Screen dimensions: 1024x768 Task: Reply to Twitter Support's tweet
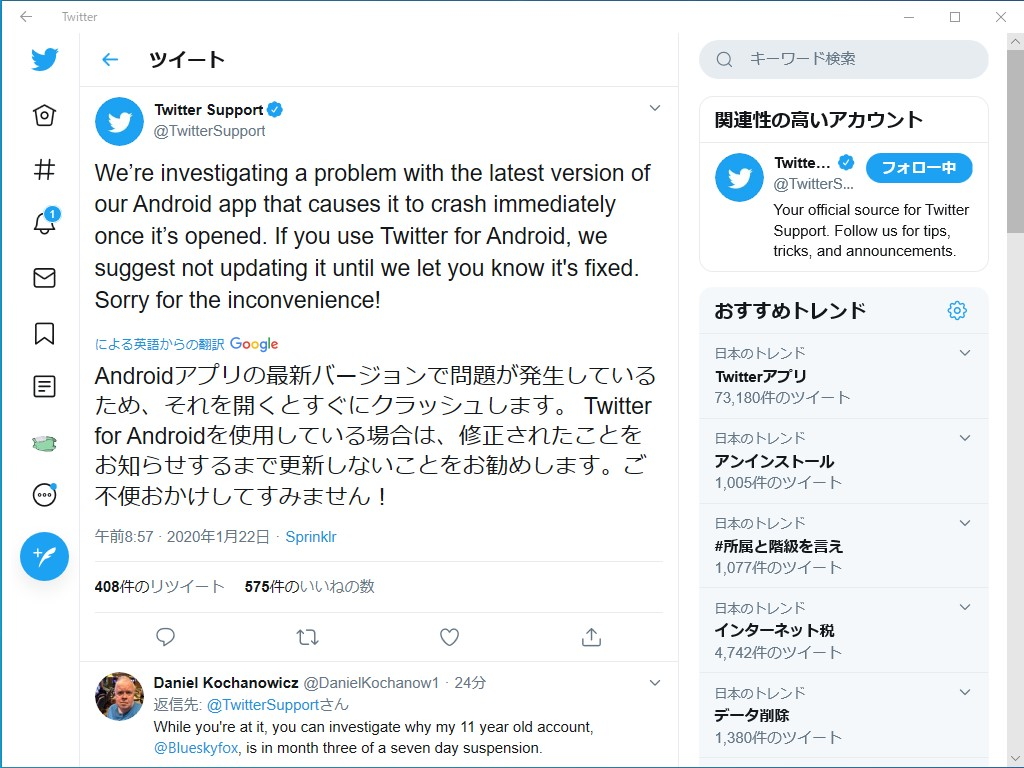coord(165,637)
